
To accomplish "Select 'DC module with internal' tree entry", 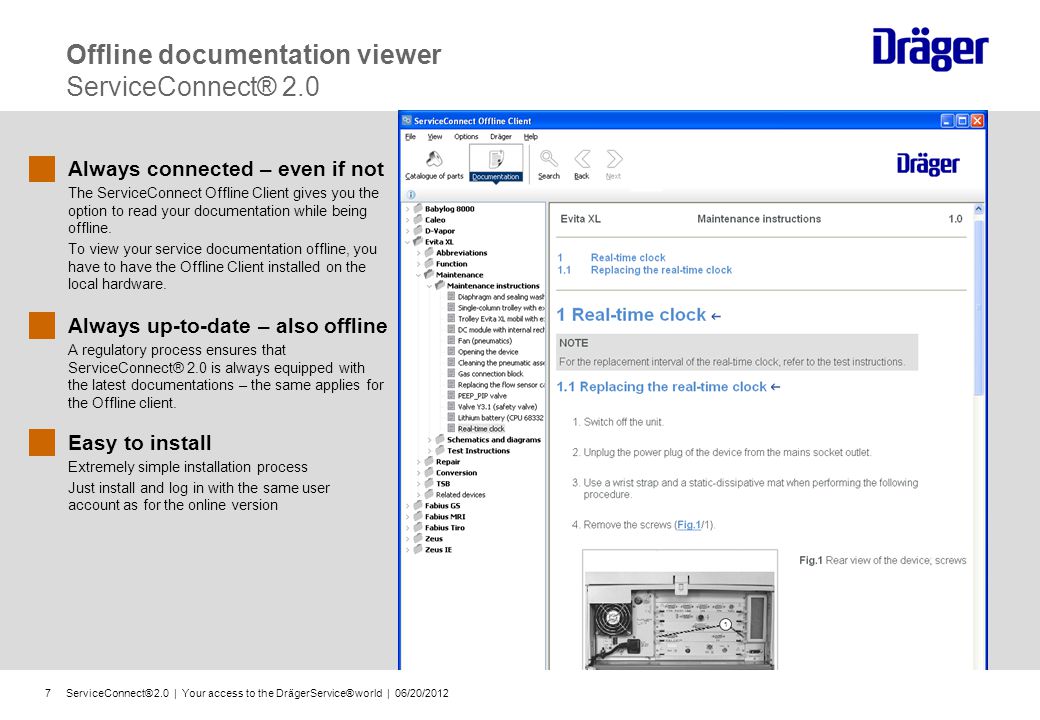I will [x=501, y=330].
